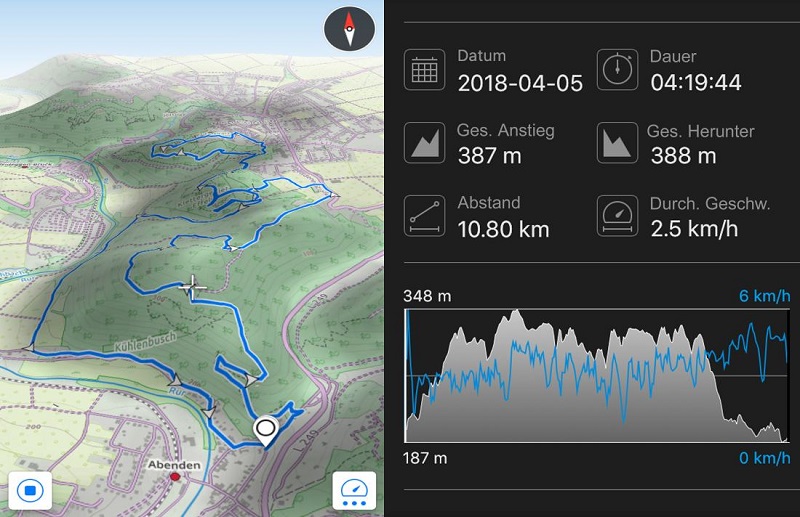The width and height of the screenshot is (800, 517).
Task: Select the duration value 04:19:44
Action: point(695,83)
